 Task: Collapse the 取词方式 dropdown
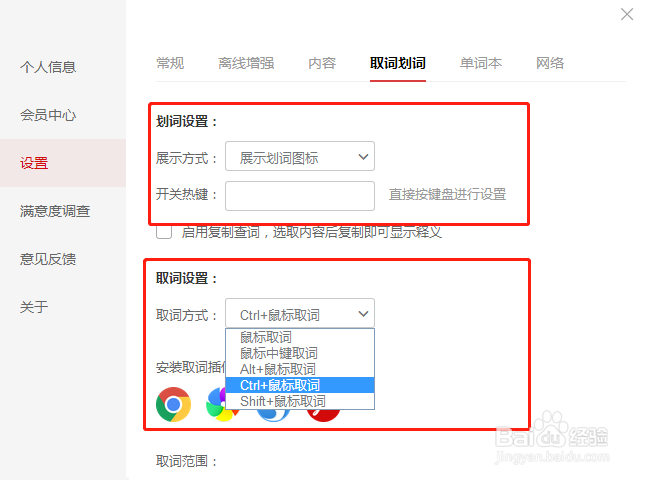tap(300, 313)
